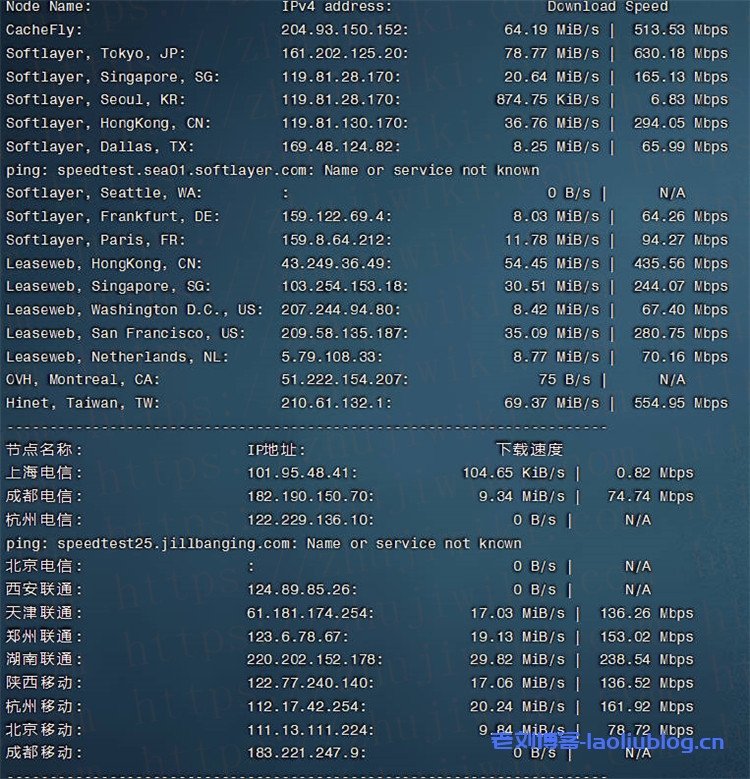This screenshot has height=779, width=750.
Task: Click IP address 204.93.150.152
Action: [344, 30]
